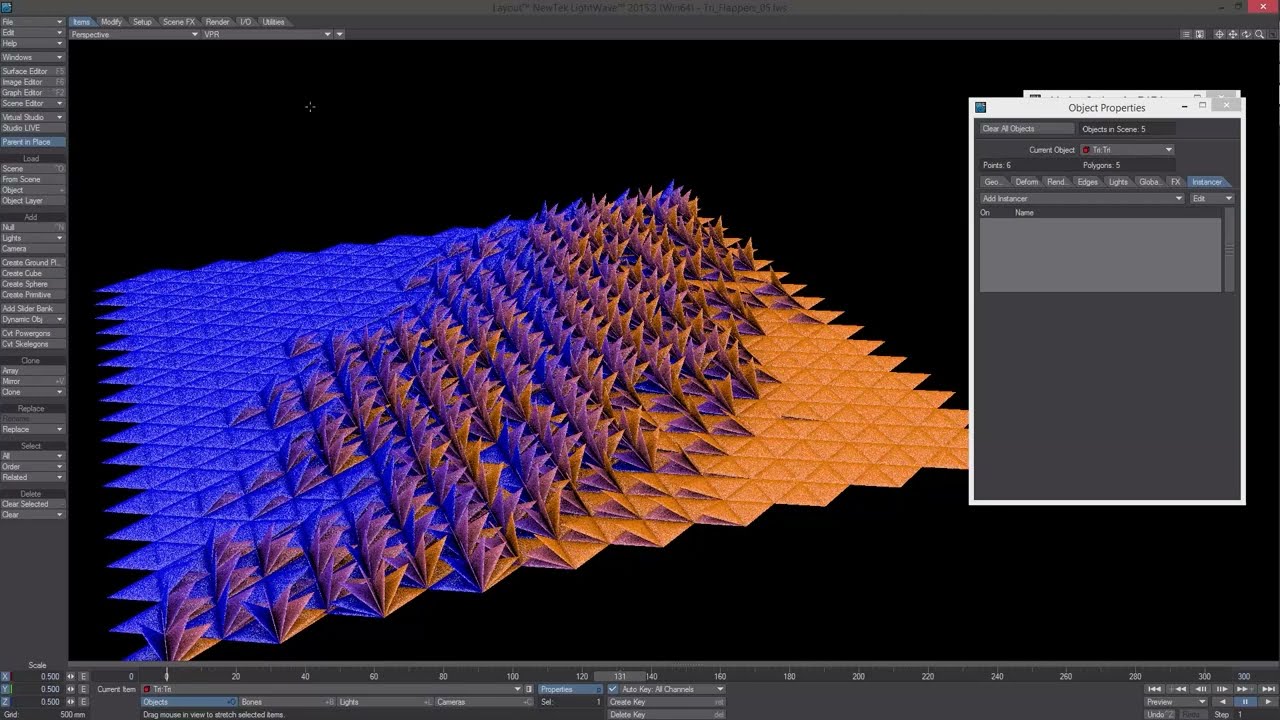Switch to Cameras edit mode
Viewport: 1280px width, 720px height.
(484, 702)
